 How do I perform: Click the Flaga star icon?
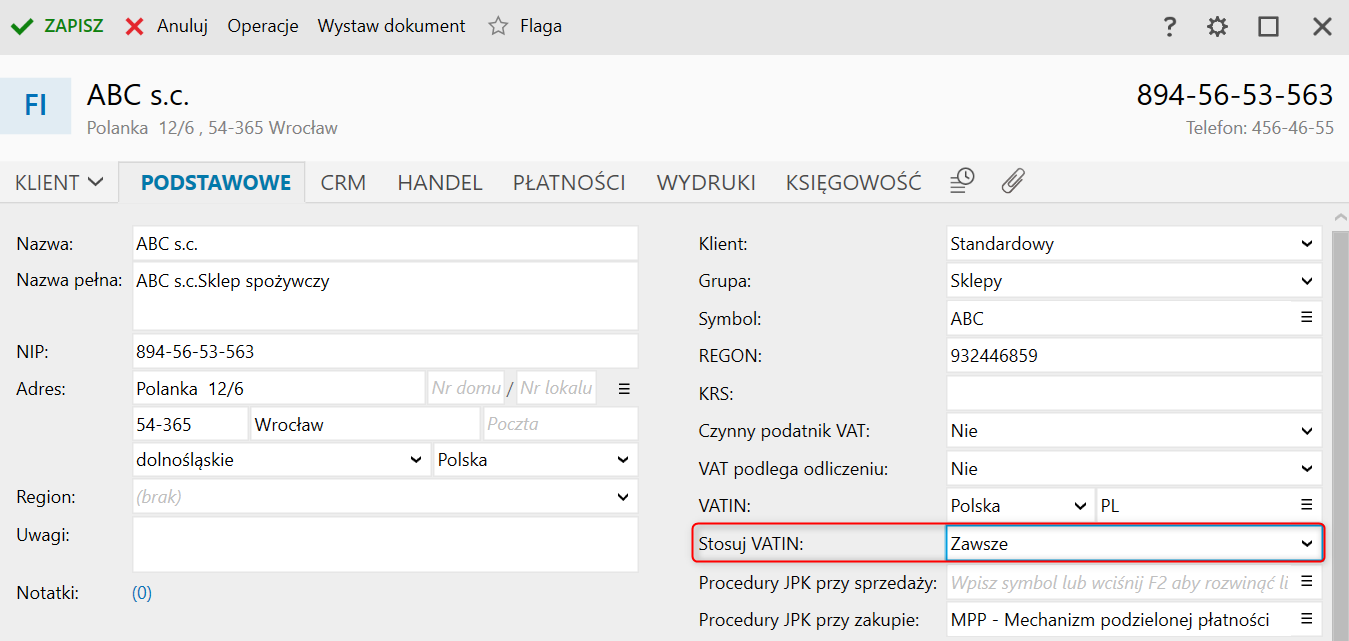click(x=498, y=27)
